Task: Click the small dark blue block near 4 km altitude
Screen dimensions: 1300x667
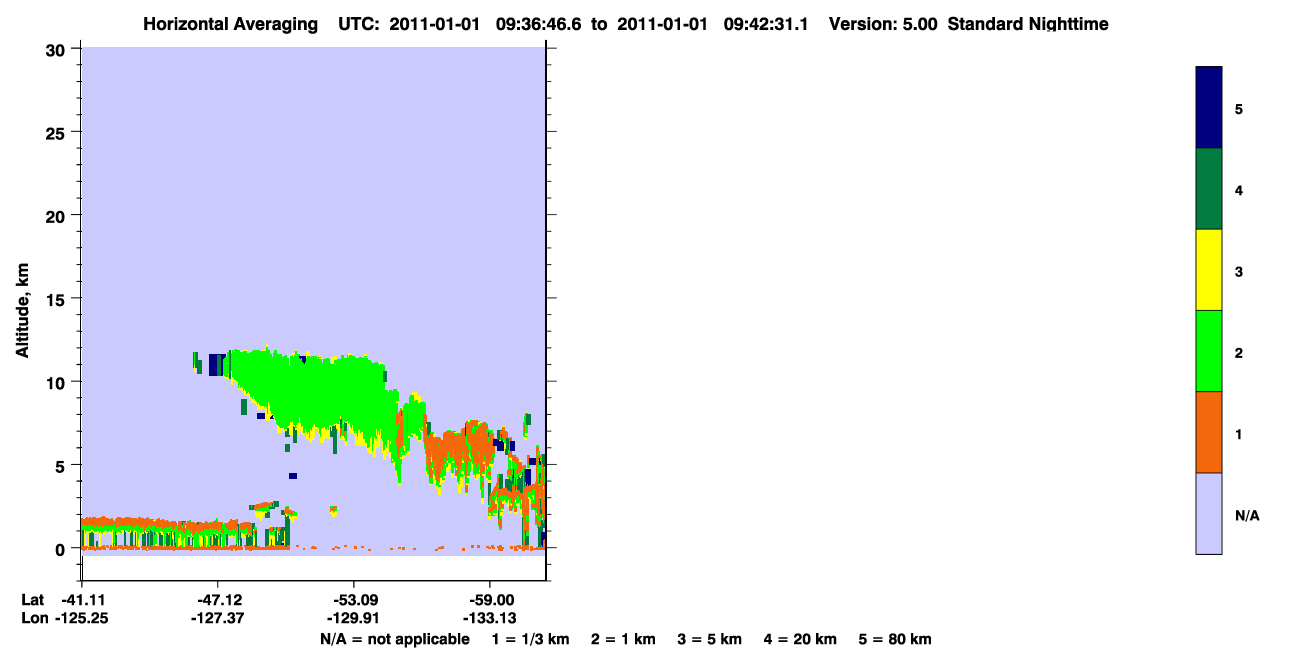Action: [293, 476]
